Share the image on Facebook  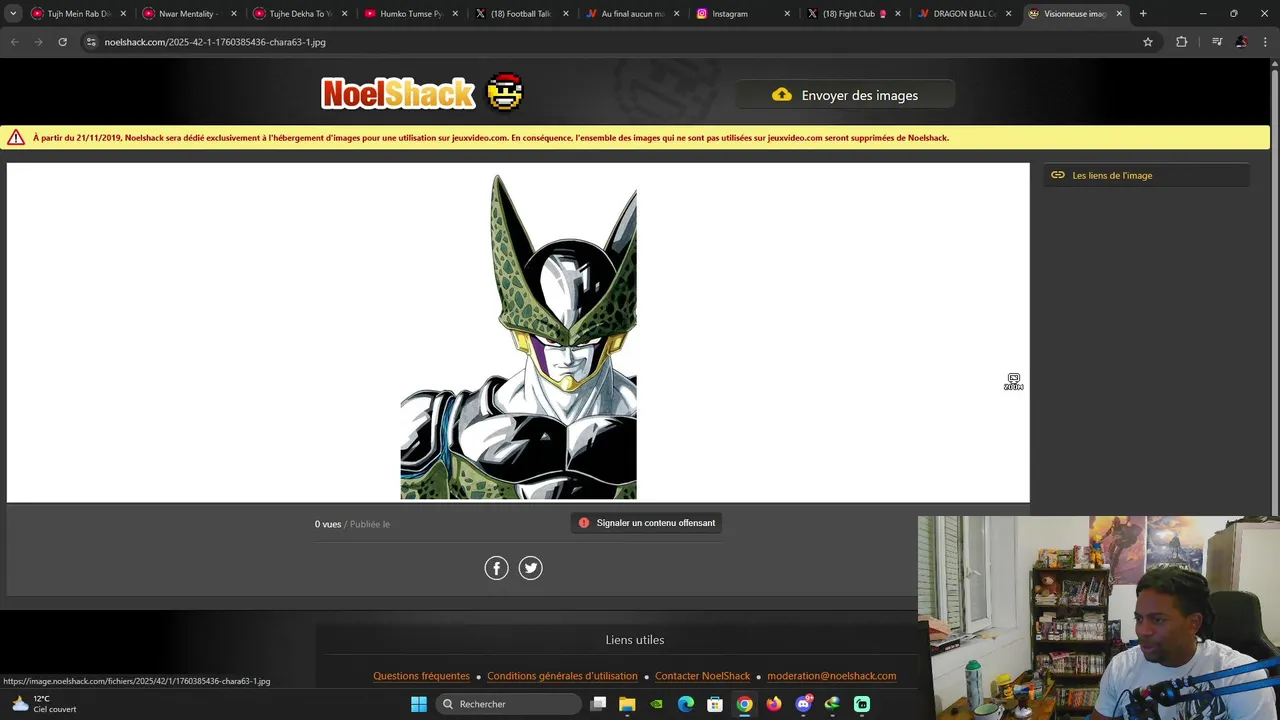(x=497, y=568)
